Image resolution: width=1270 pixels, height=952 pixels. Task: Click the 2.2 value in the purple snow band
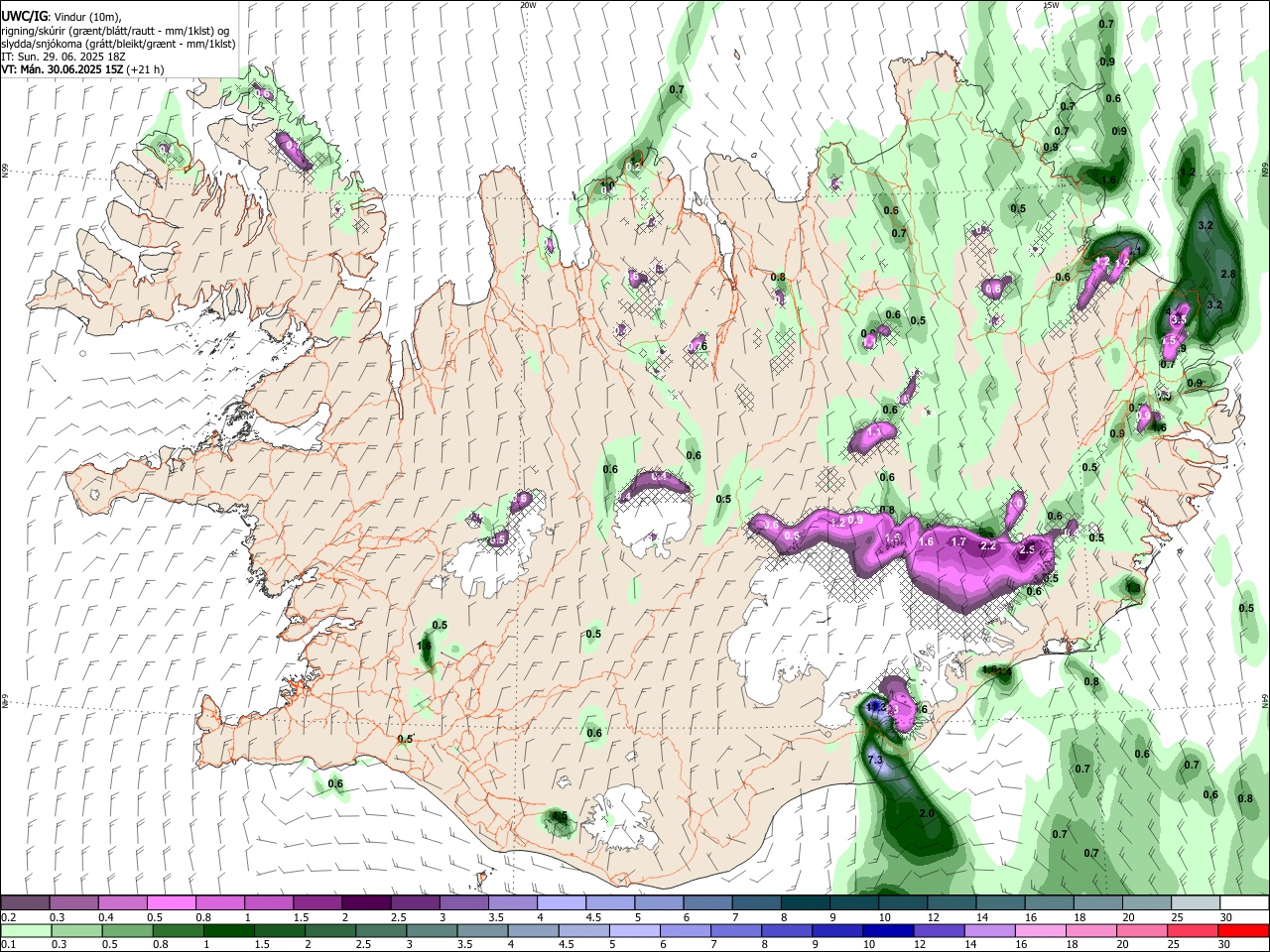point(987,545)
